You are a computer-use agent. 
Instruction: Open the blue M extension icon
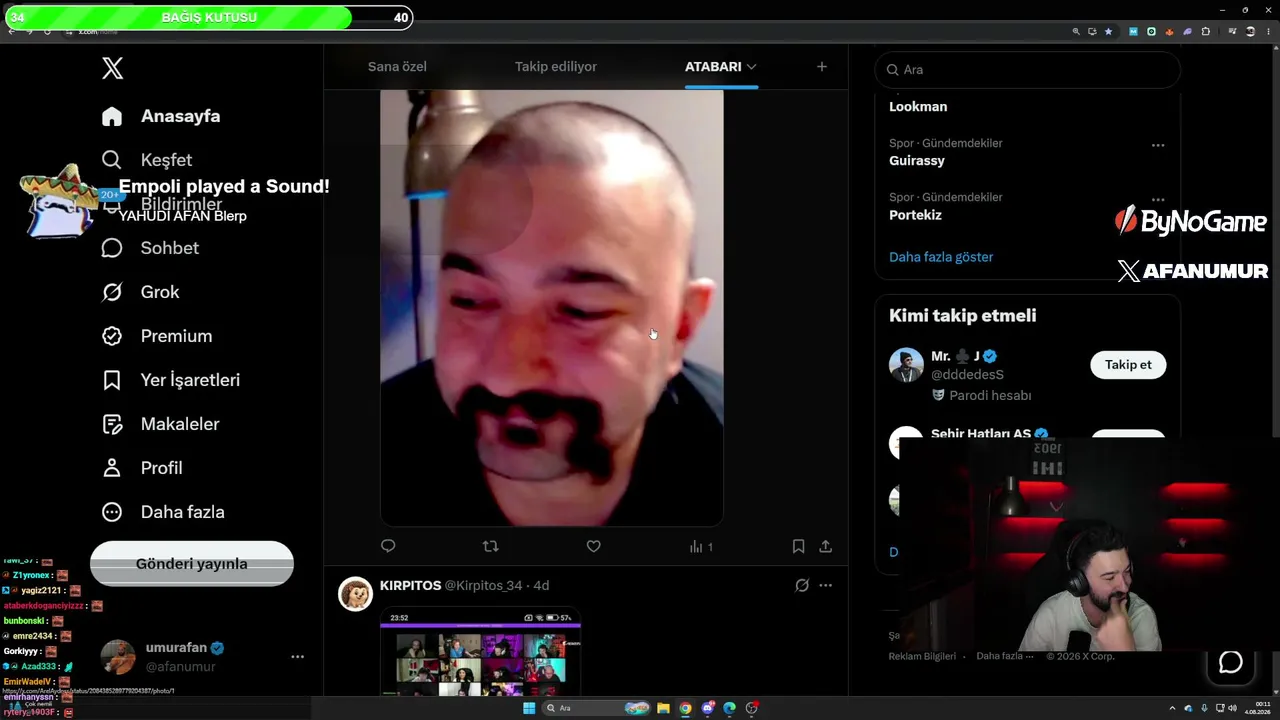(1133, 32)
